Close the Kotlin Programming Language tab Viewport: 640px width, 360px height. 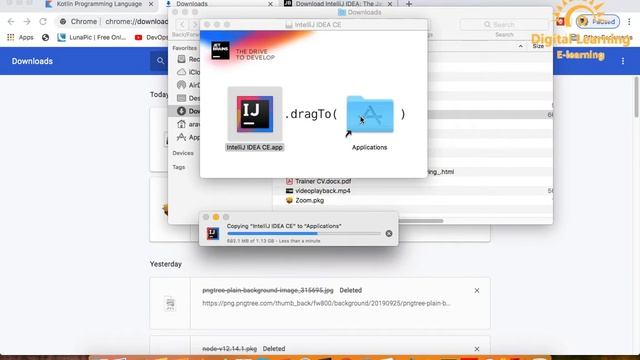coord(151,4)
